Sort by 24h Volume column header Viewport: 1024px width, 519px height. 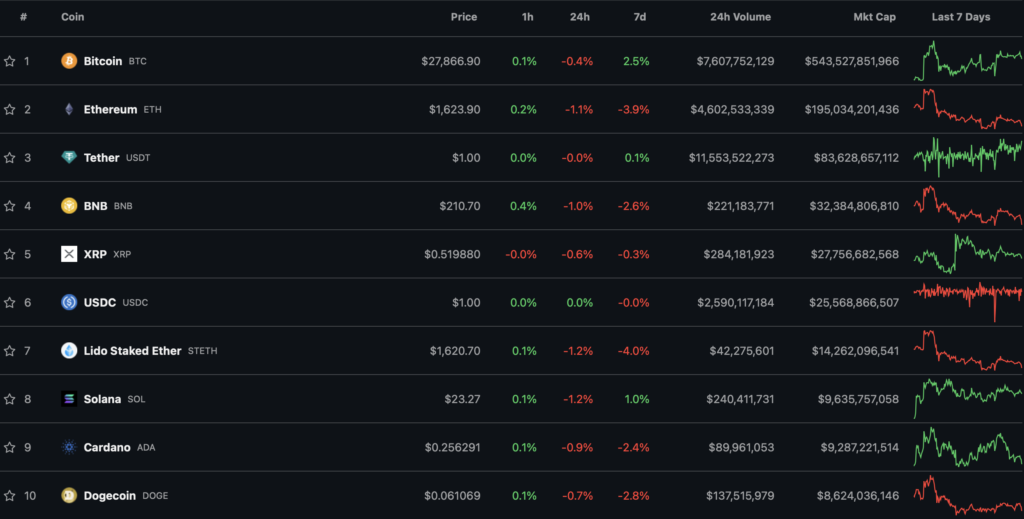(x=740, y=17)
